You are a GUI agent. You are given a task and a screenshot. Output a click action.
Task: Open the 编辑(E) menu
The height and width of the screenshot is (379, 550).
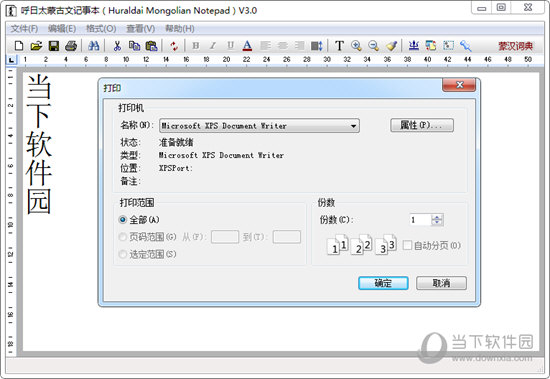pyautogui.click(x=62, y=28)
